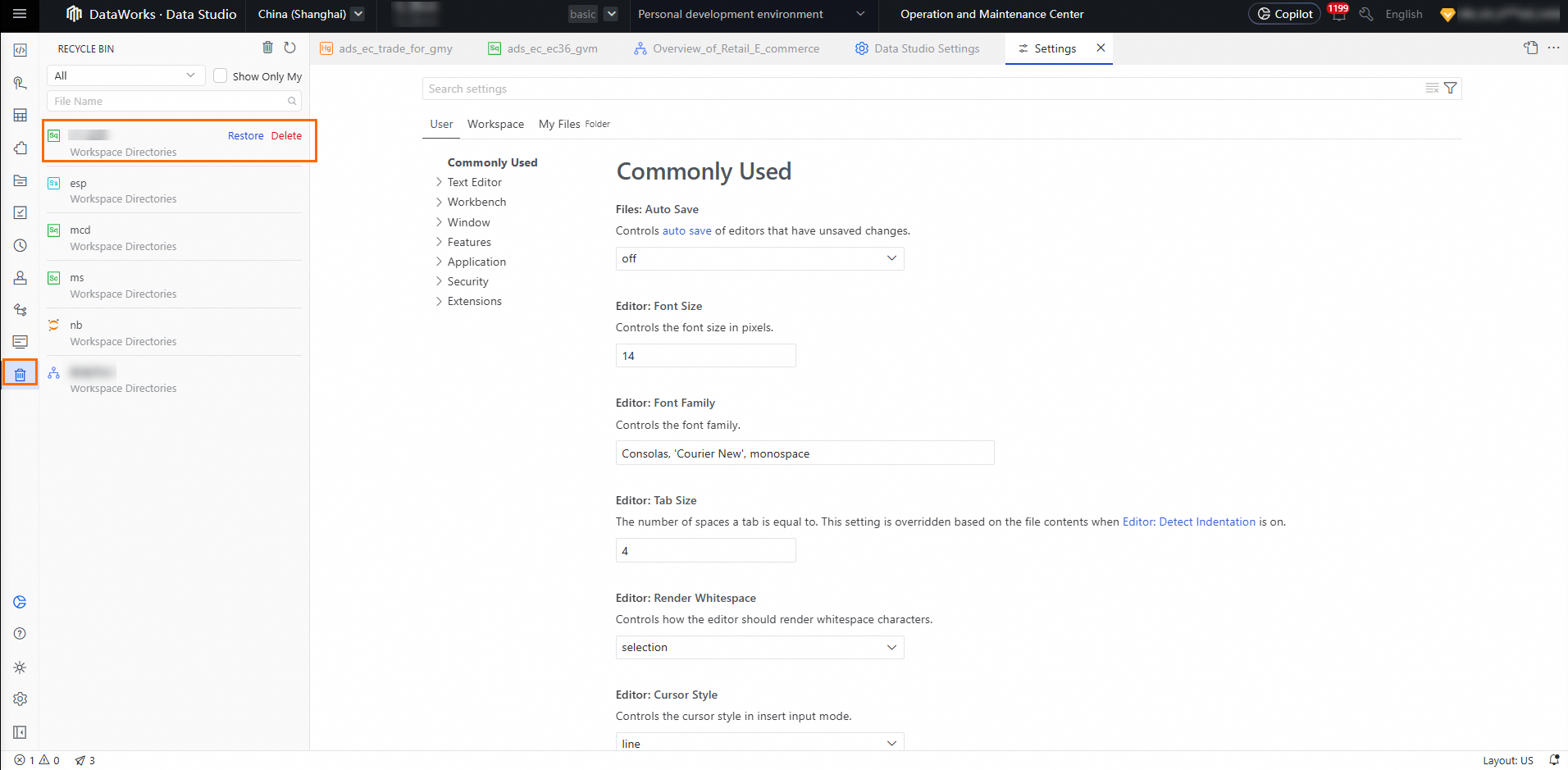Open the Render Whitespace selection dropdown

[x=759, y=648]
